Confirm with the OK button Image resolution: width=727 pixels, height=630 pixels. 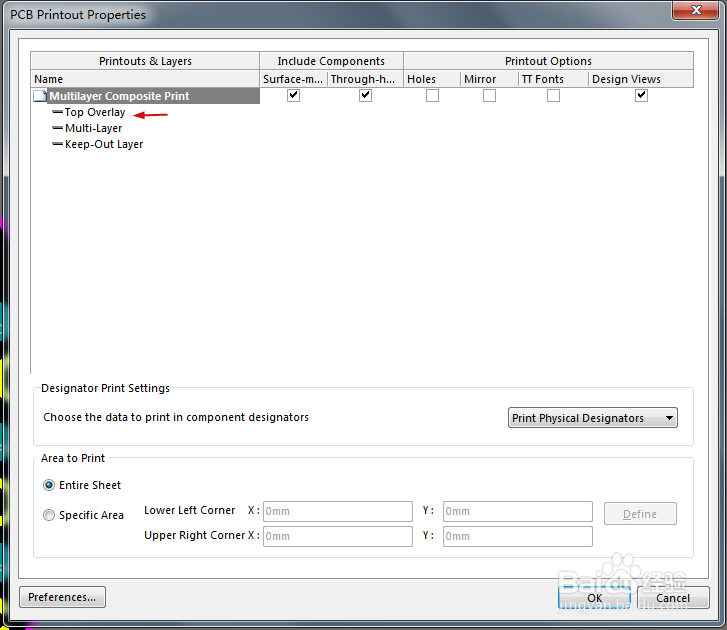[x=594, y=598]
